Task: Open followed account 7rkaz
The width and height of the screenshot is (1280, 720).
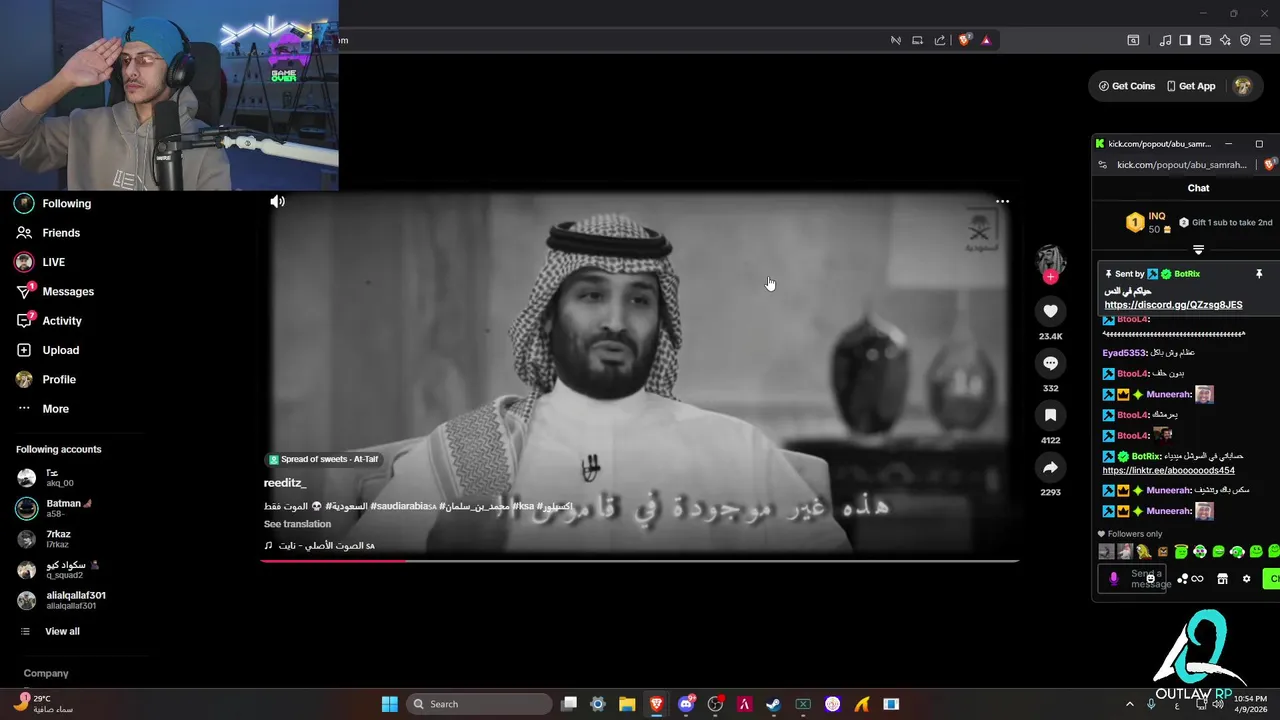Action: (x=45, y=539)
